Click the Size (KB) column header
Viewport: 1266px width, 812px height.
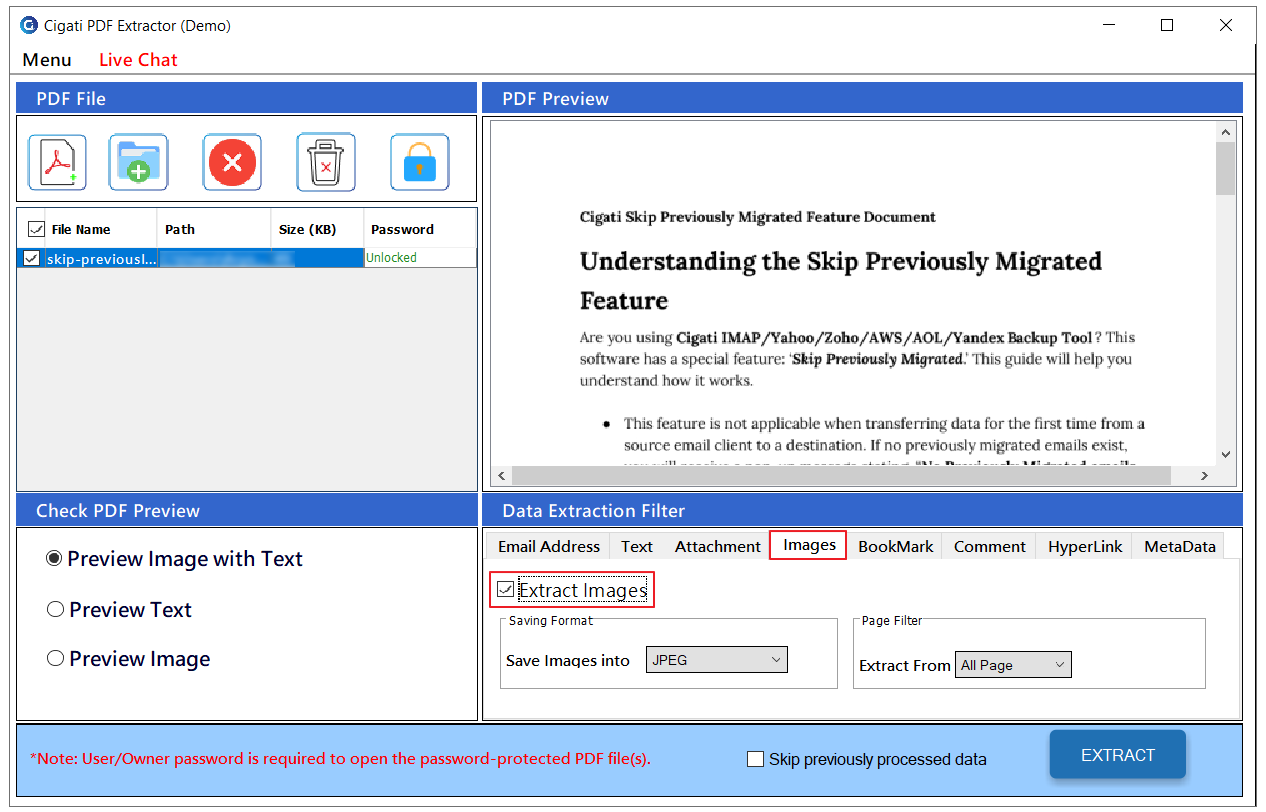[x=317, y=229]
